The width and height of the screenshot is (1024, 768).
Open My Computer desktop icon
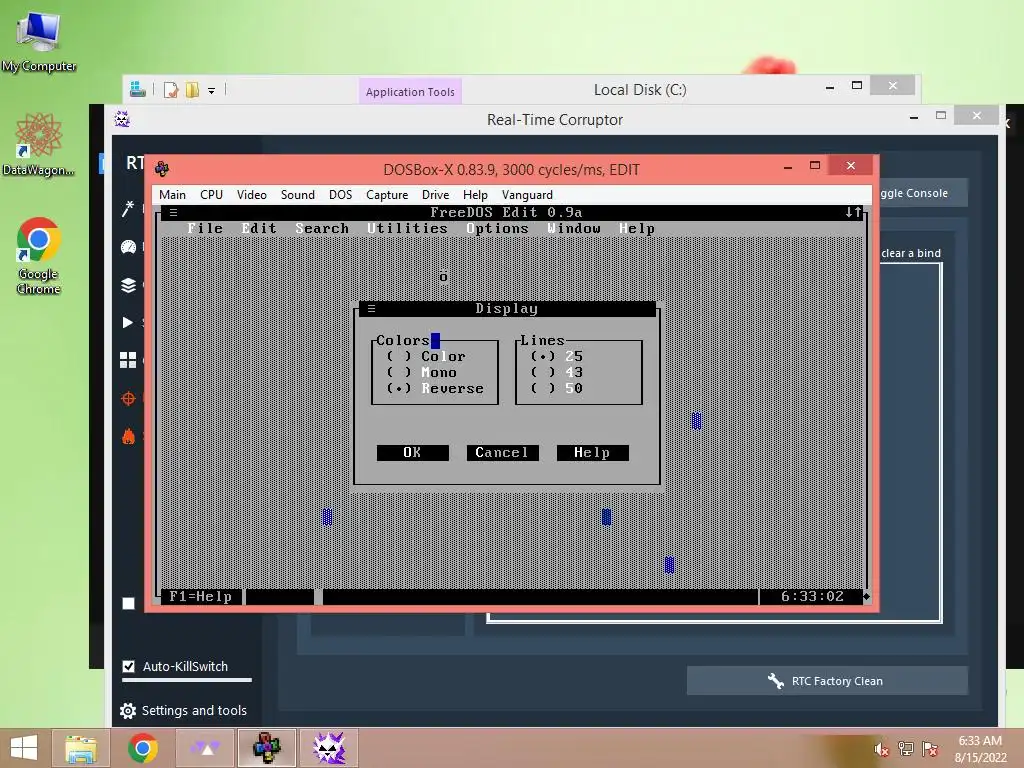click(x=39, y=40)
